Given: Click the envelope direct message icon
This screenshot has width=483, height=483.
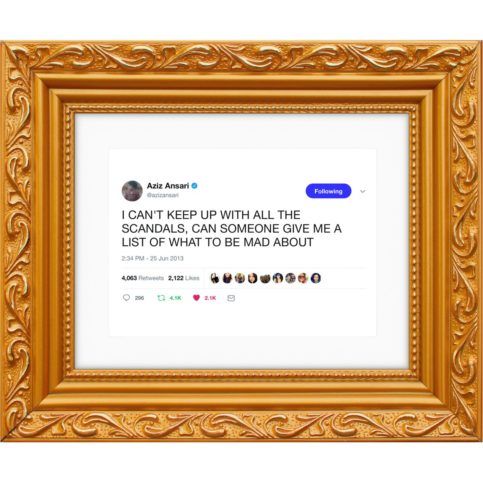Looking at the screenshot, I should pos(231,298).
